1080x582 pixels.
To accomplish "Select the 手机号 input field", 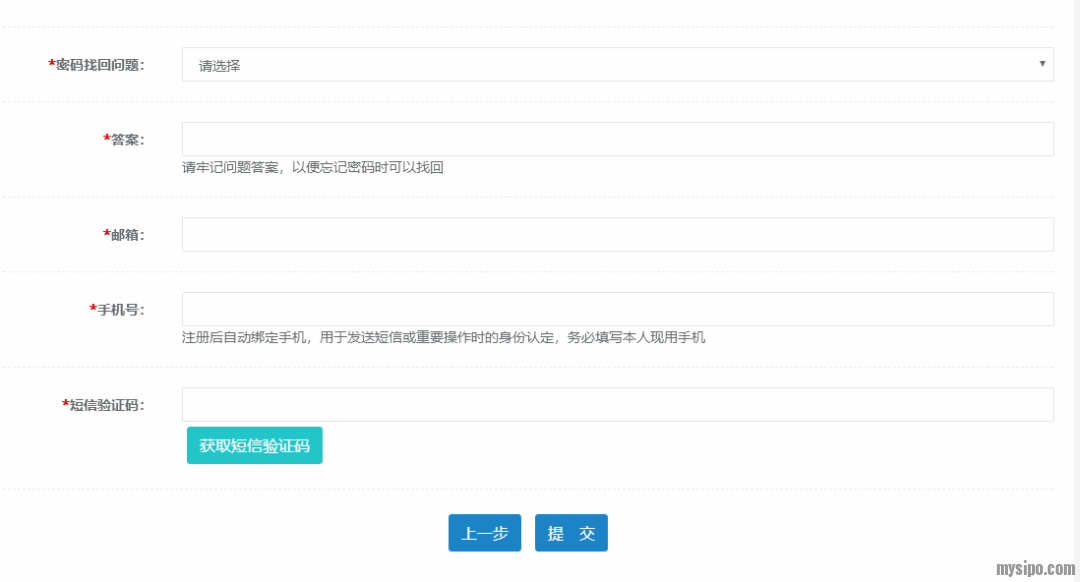I will (617, 309).
